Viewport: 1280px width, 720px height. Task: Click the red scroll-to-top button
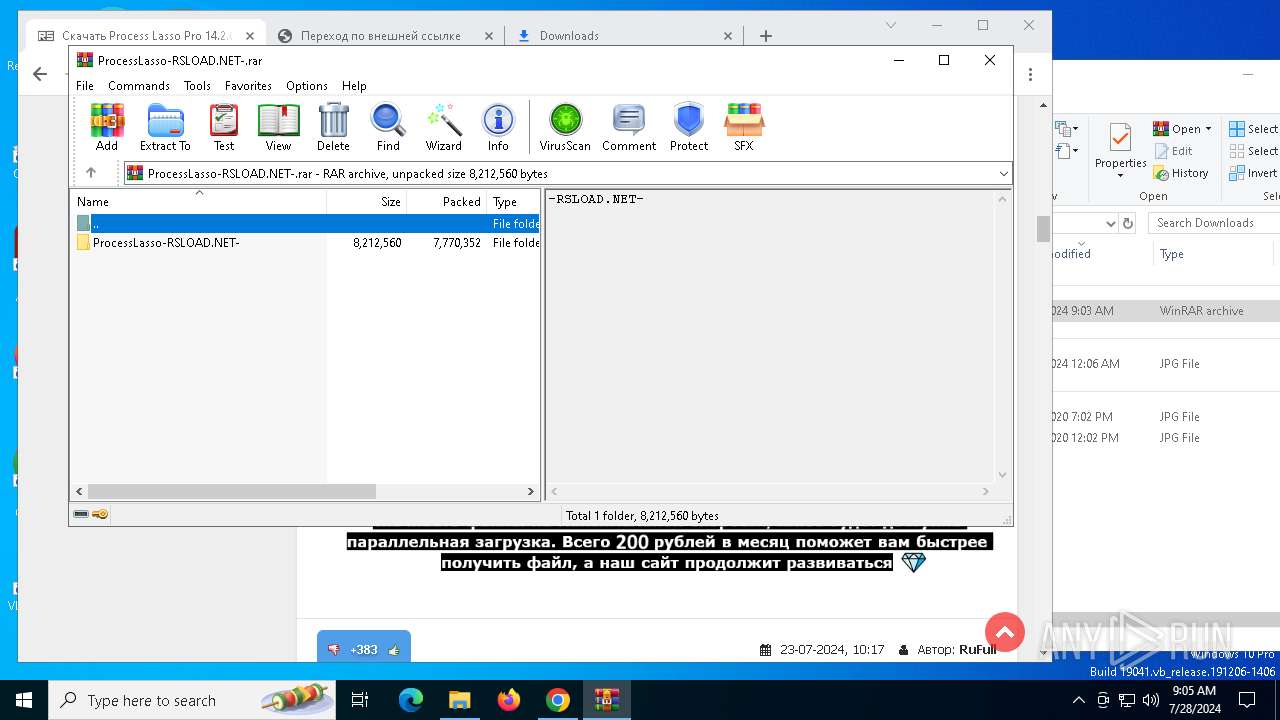click(x=1005, y=632)
